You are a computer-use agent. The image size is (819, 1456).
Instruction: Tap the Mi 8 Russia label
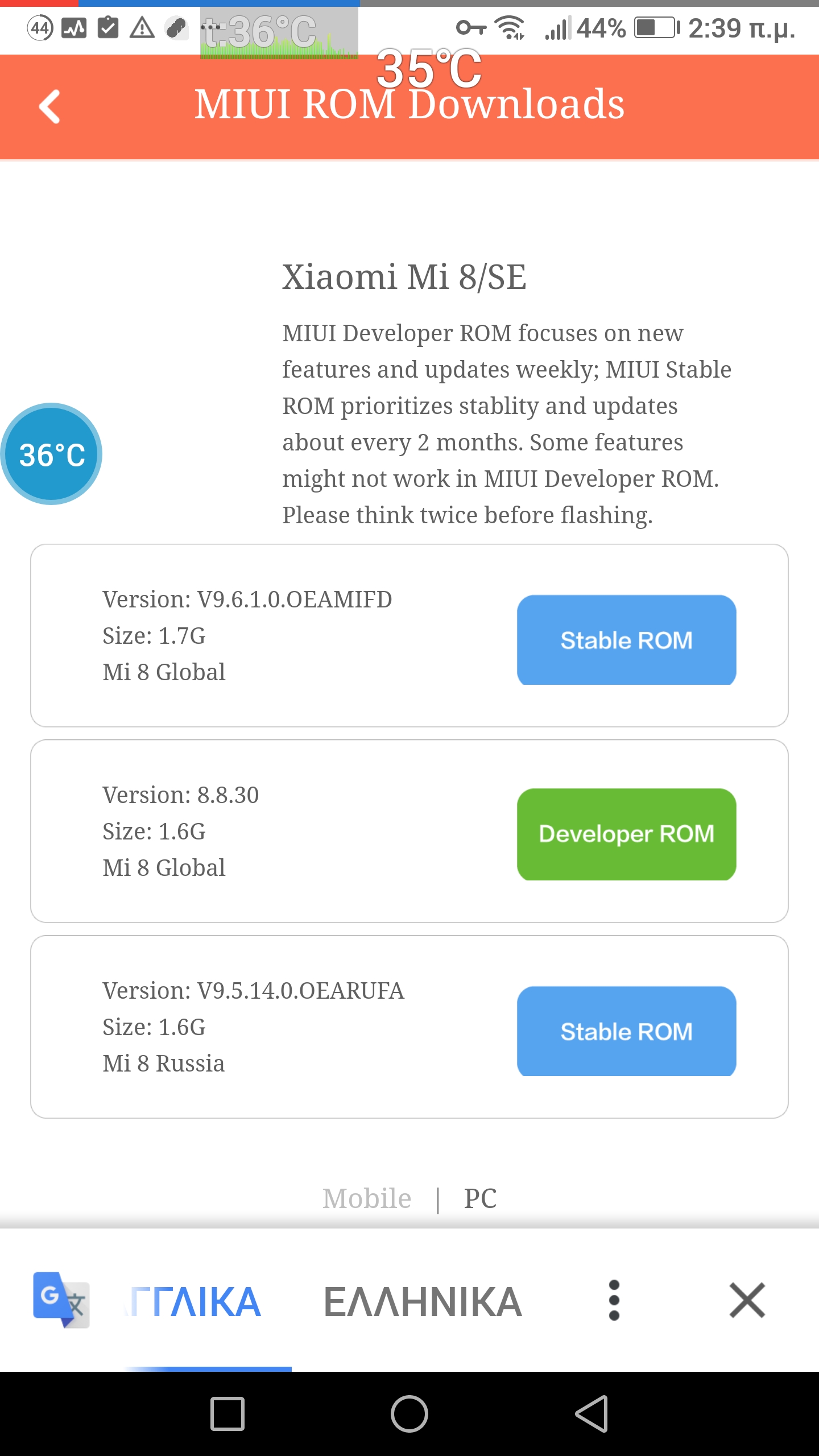[164, 1064]
